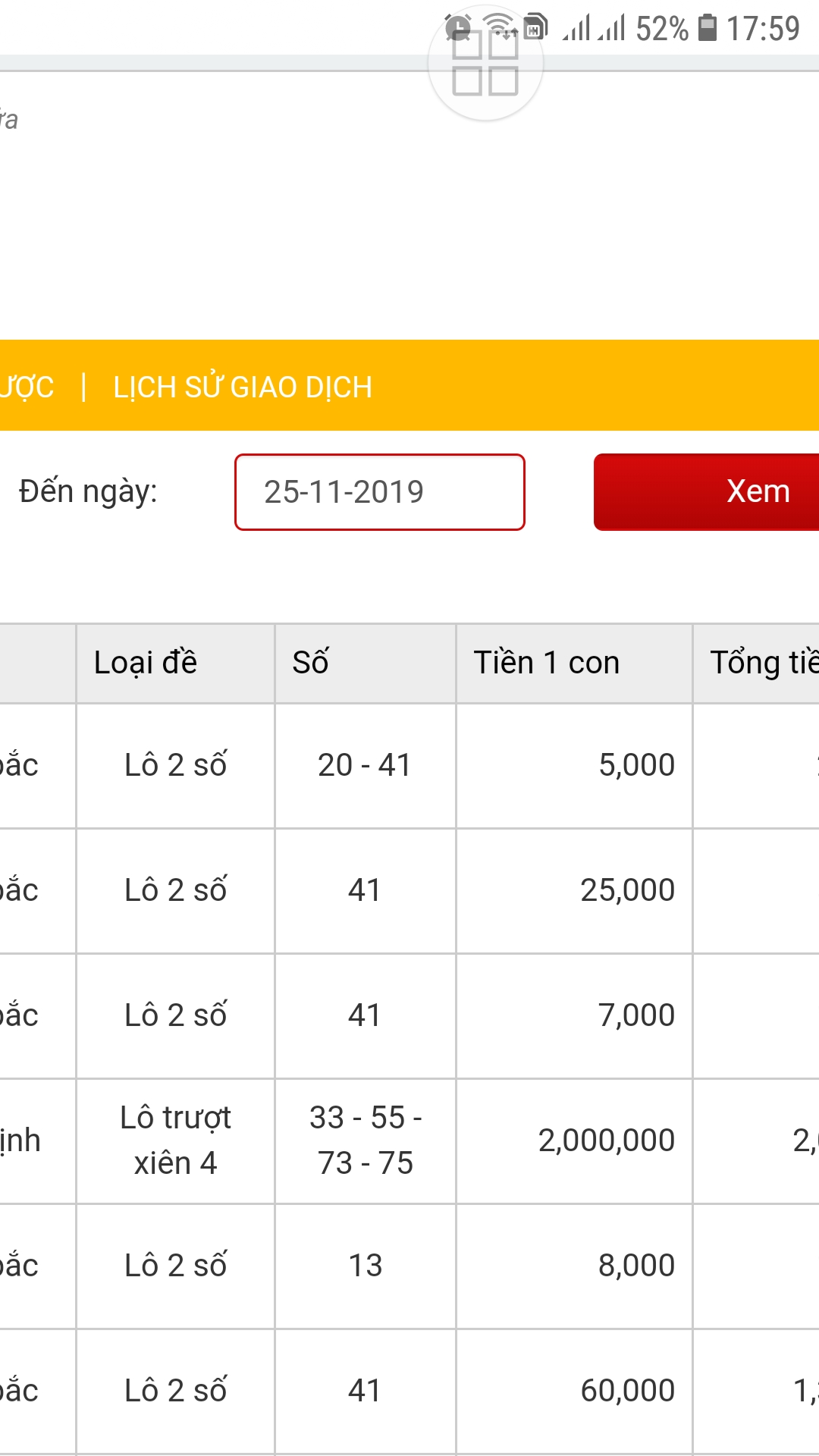Select the Lô trượt xiên 4 cell
819x1456 pixels.
point(175,1141)
